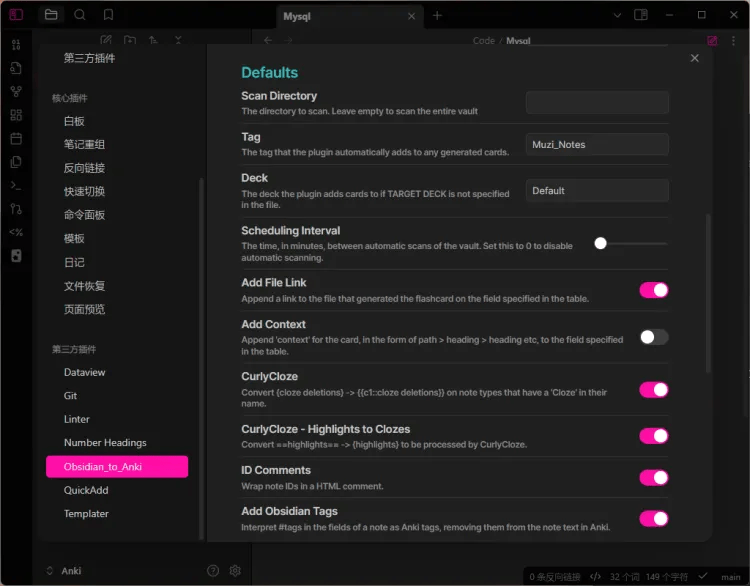Open the graph view ribbon icon
The image size is (750, 586).
coord(16,91)
